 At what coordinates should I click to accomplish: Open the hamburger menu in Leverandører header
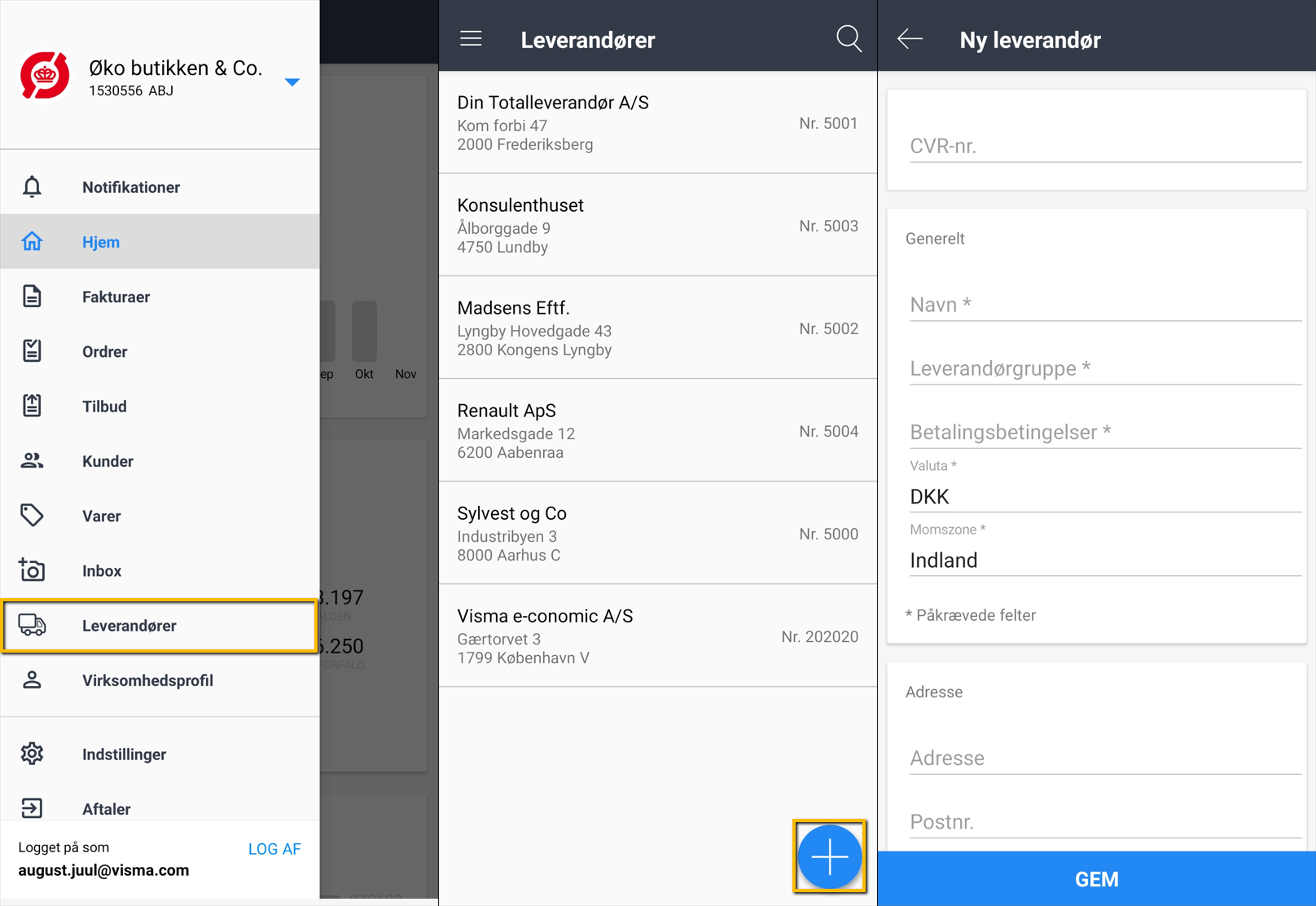[x=471, y=39]
